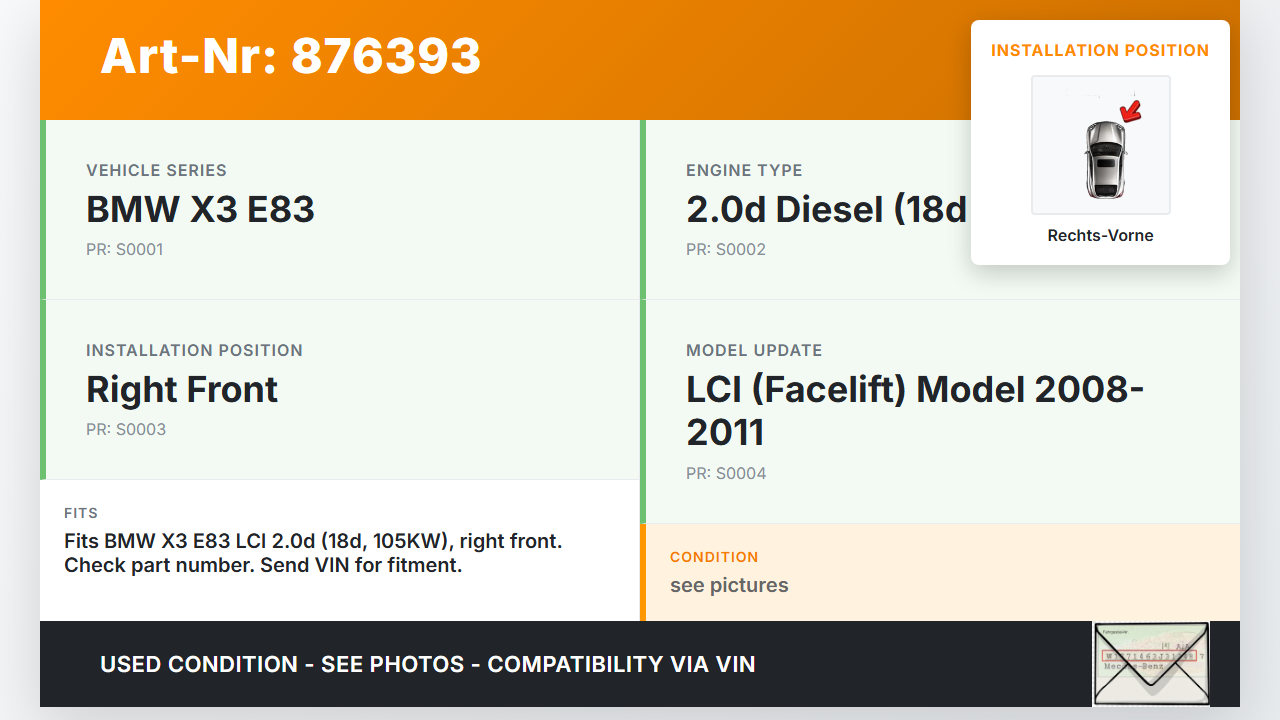Click the LCI (Facelift) Model 2008-2011 text
The width and height of the screenshot is (1280, 720).
pyautogui.click(x=915, y=410)
